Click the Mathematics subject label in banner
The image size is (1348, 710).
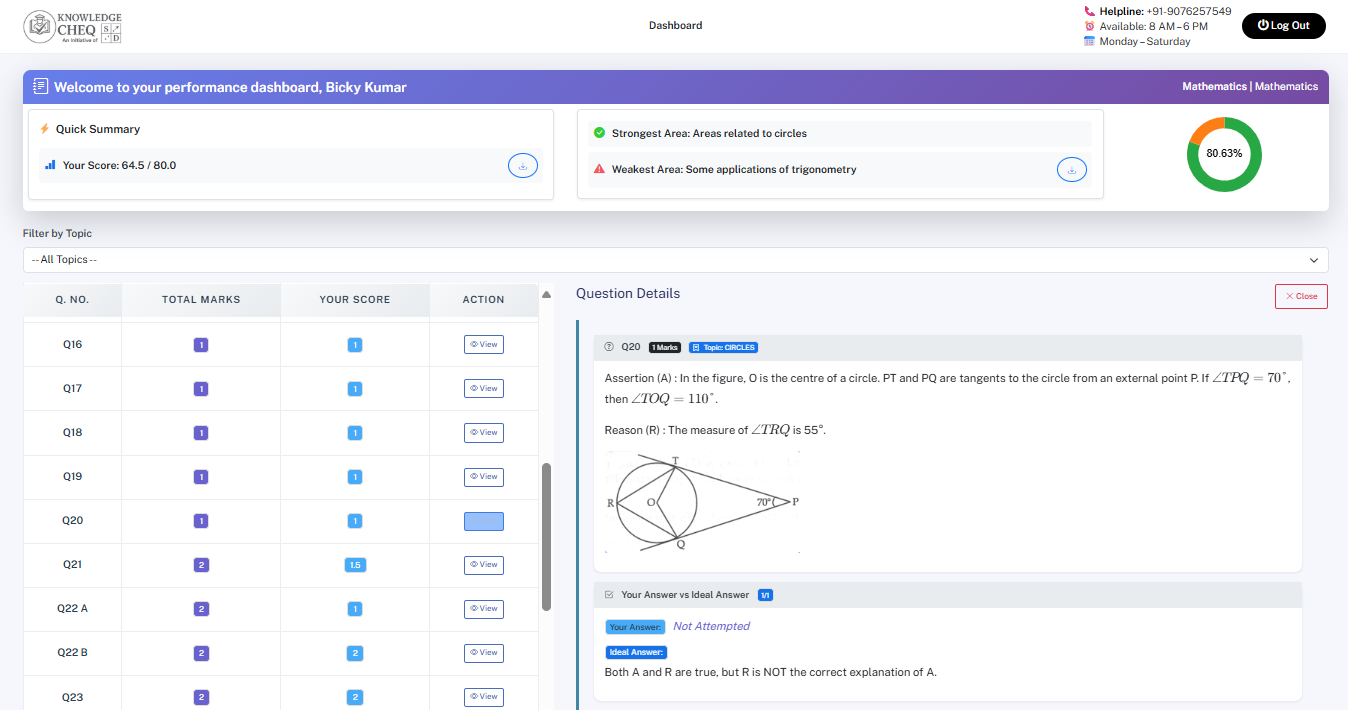tap(1213, 87)
